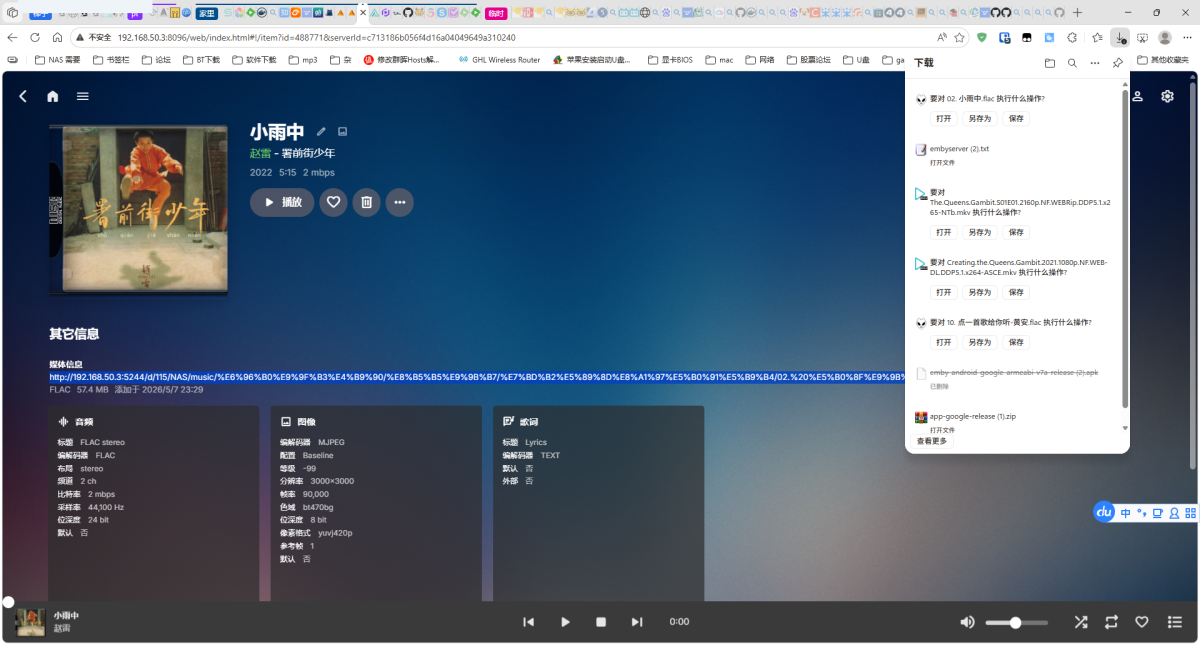Click the green shield extension icon
Viewport: 1200px width, 645px height.
pos(982,37)
